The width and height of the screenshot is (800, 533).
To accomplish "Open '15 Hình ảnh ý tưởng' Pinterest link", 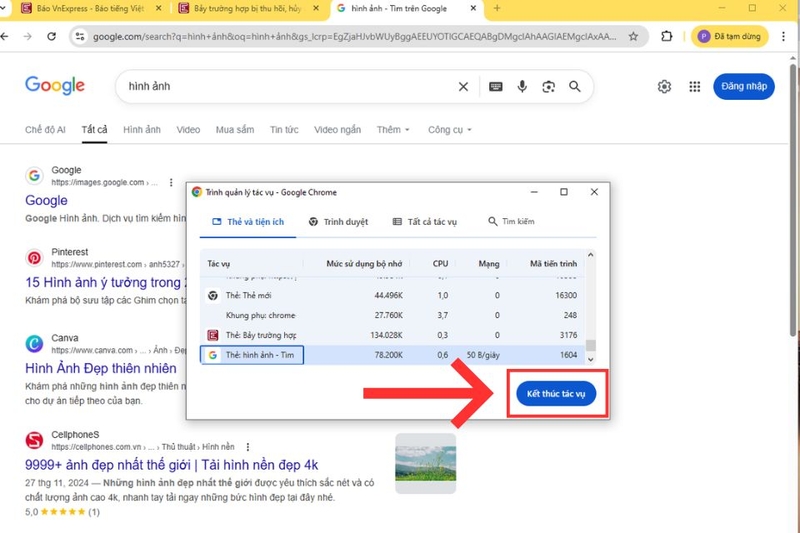I will click(x=106, y=283).
